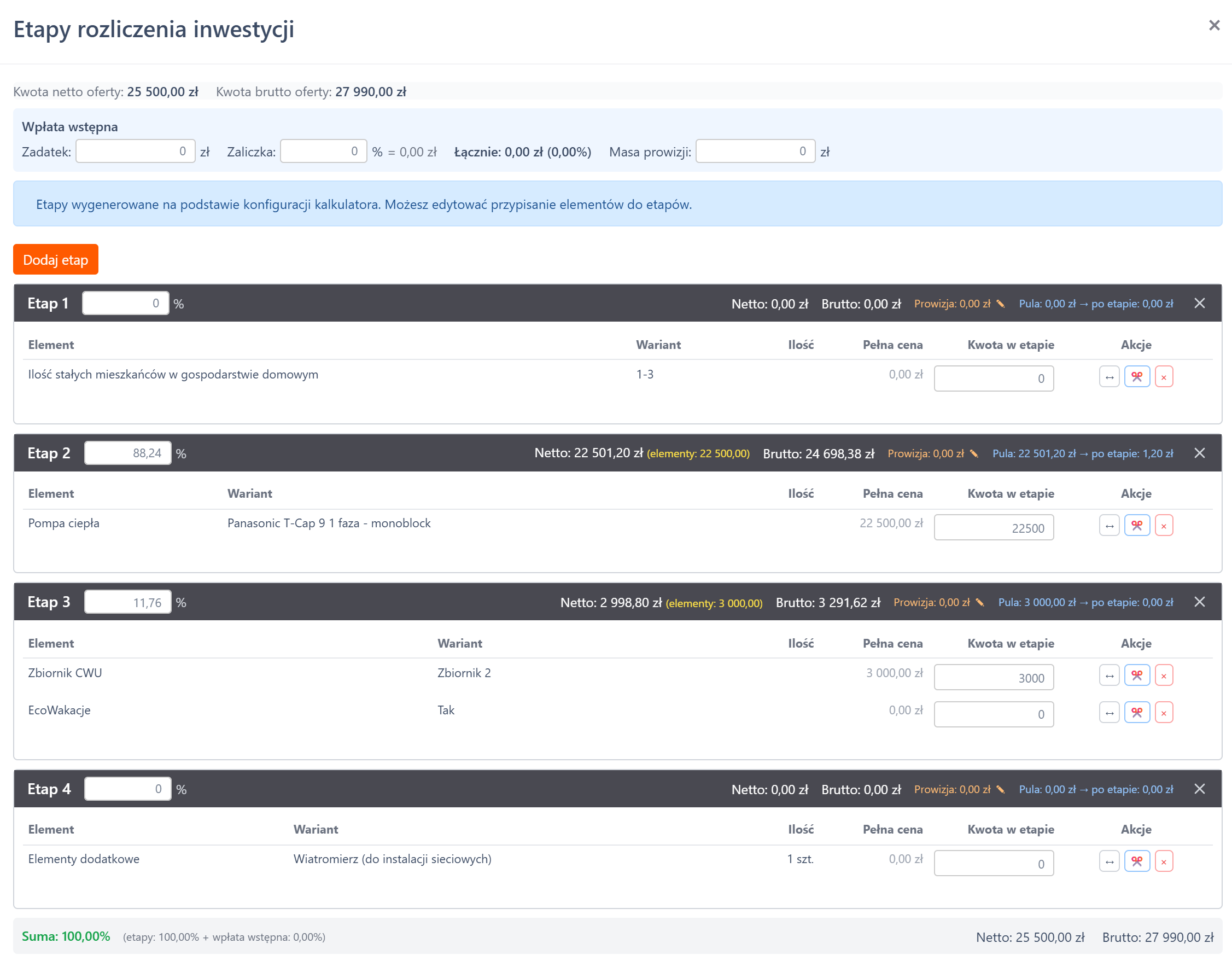Click the Zaliczka percent input

[x=323, y=151]
